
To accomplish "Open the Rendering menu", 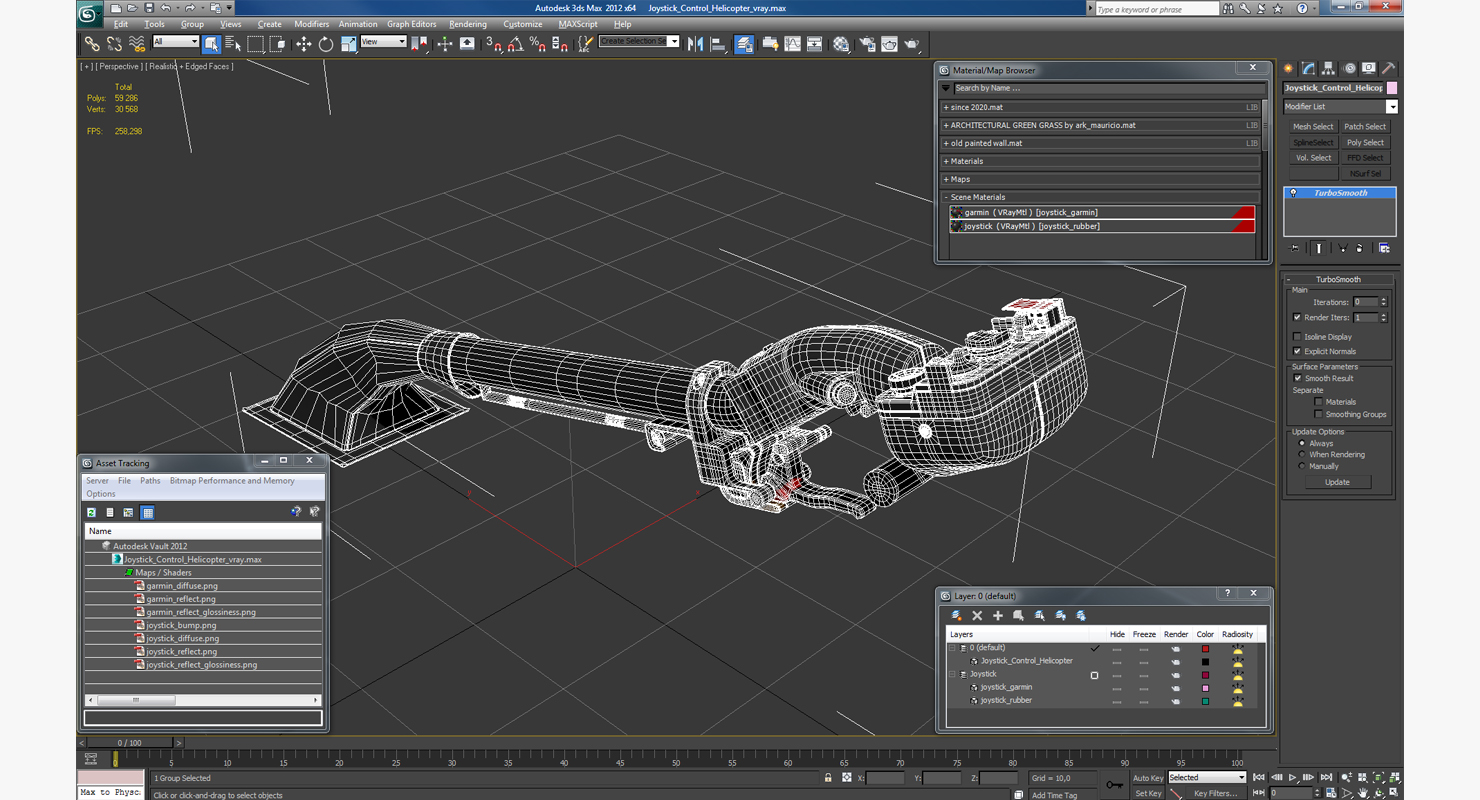I will pyautogui.click(x=467, y=24).
